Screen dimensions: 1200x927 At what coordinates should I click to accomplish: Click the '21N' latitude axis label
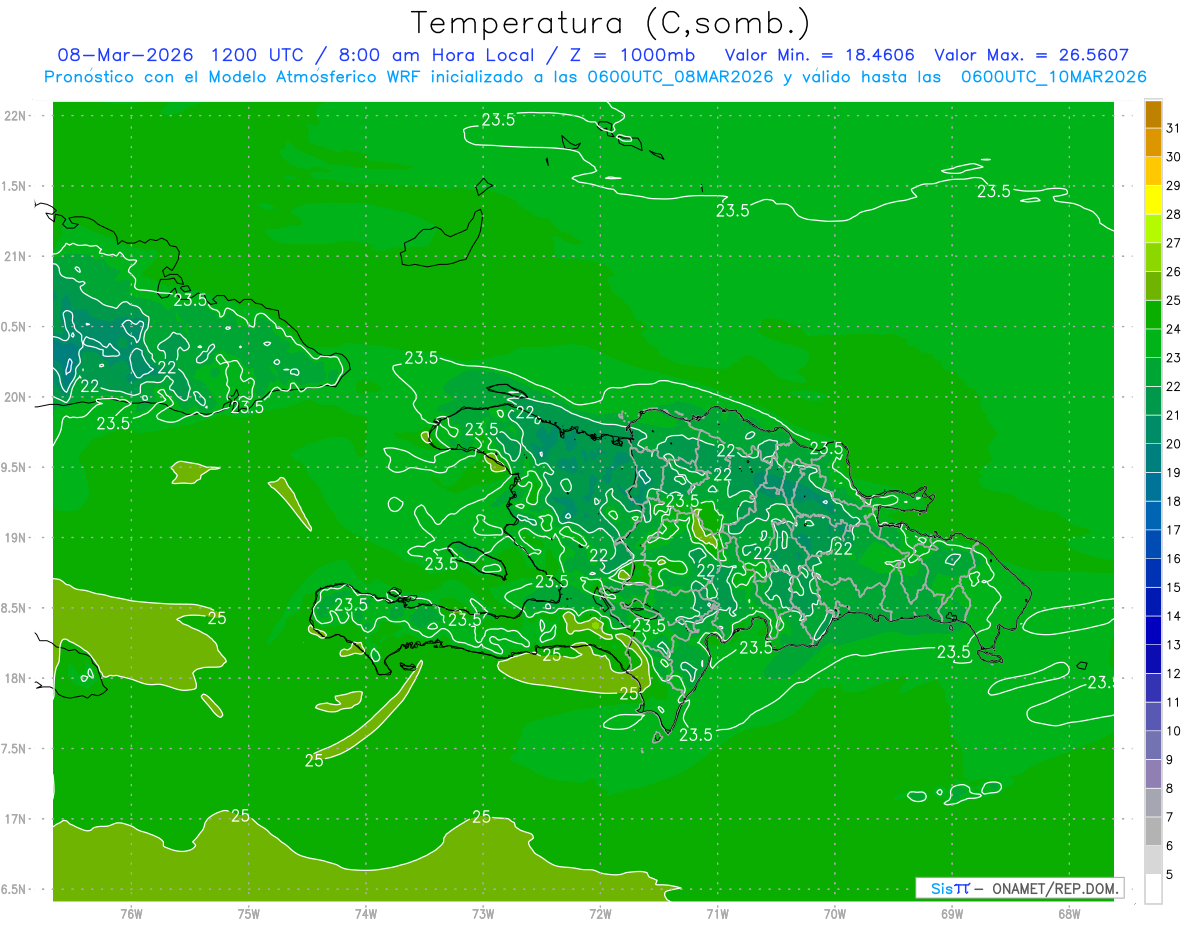[15, 257]
